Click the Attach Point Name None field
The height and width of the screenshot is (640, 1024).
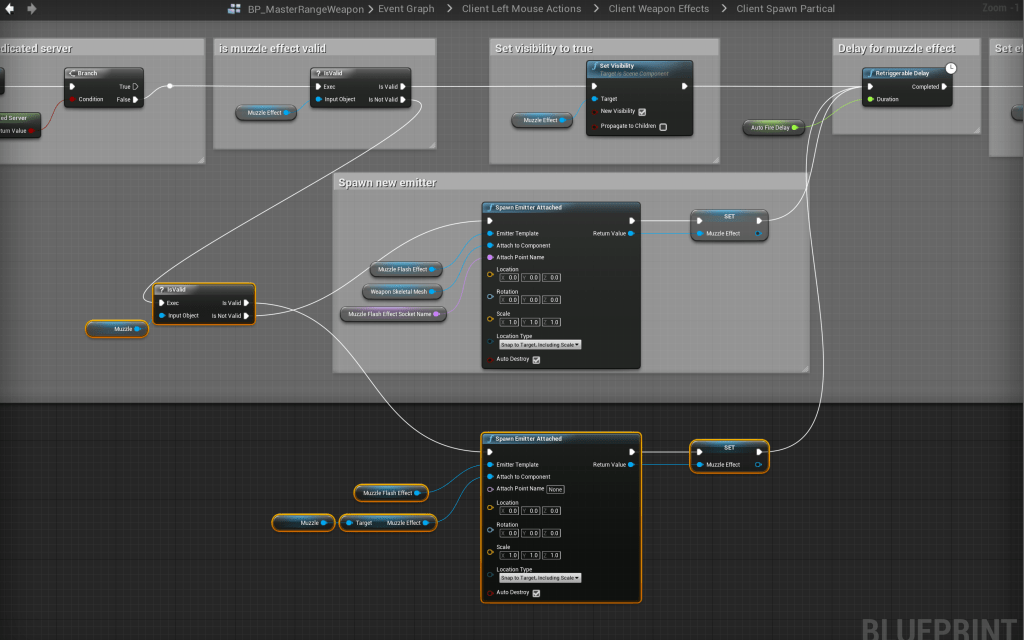[x=555, y=489]
